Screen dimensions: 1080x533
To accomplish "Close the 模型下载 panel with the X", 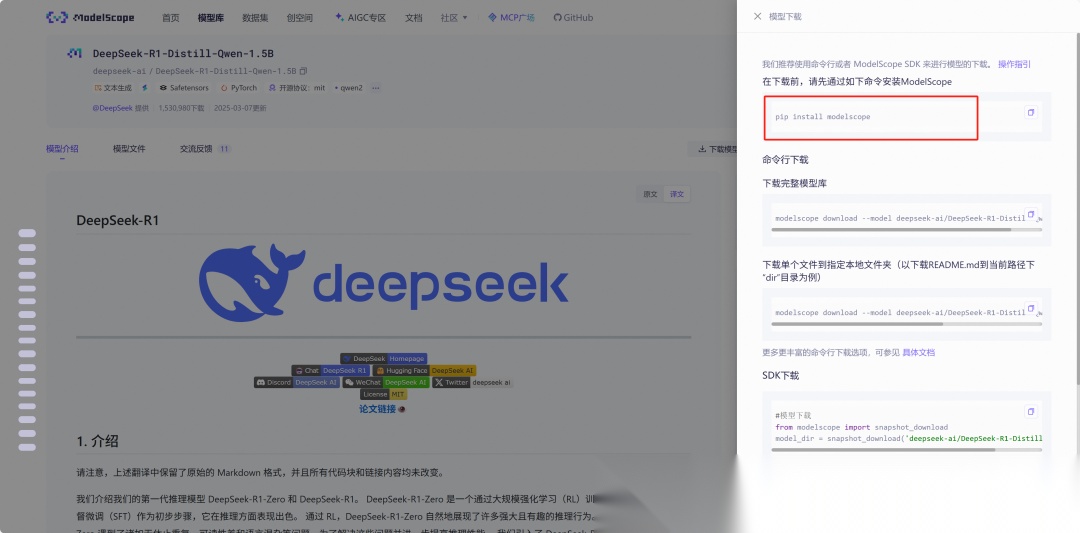I will pyautogui.click(x=758, y=17).
